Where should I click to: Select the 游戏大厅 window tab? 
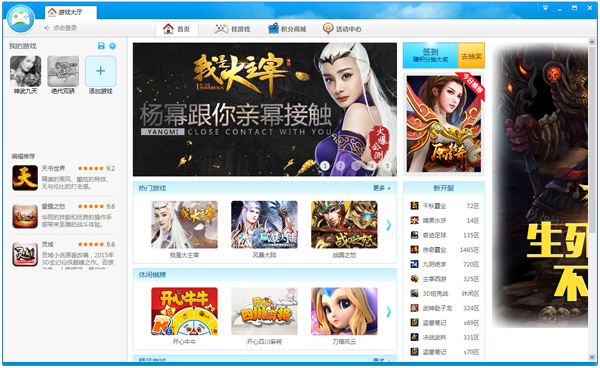[x=70, y=12]
